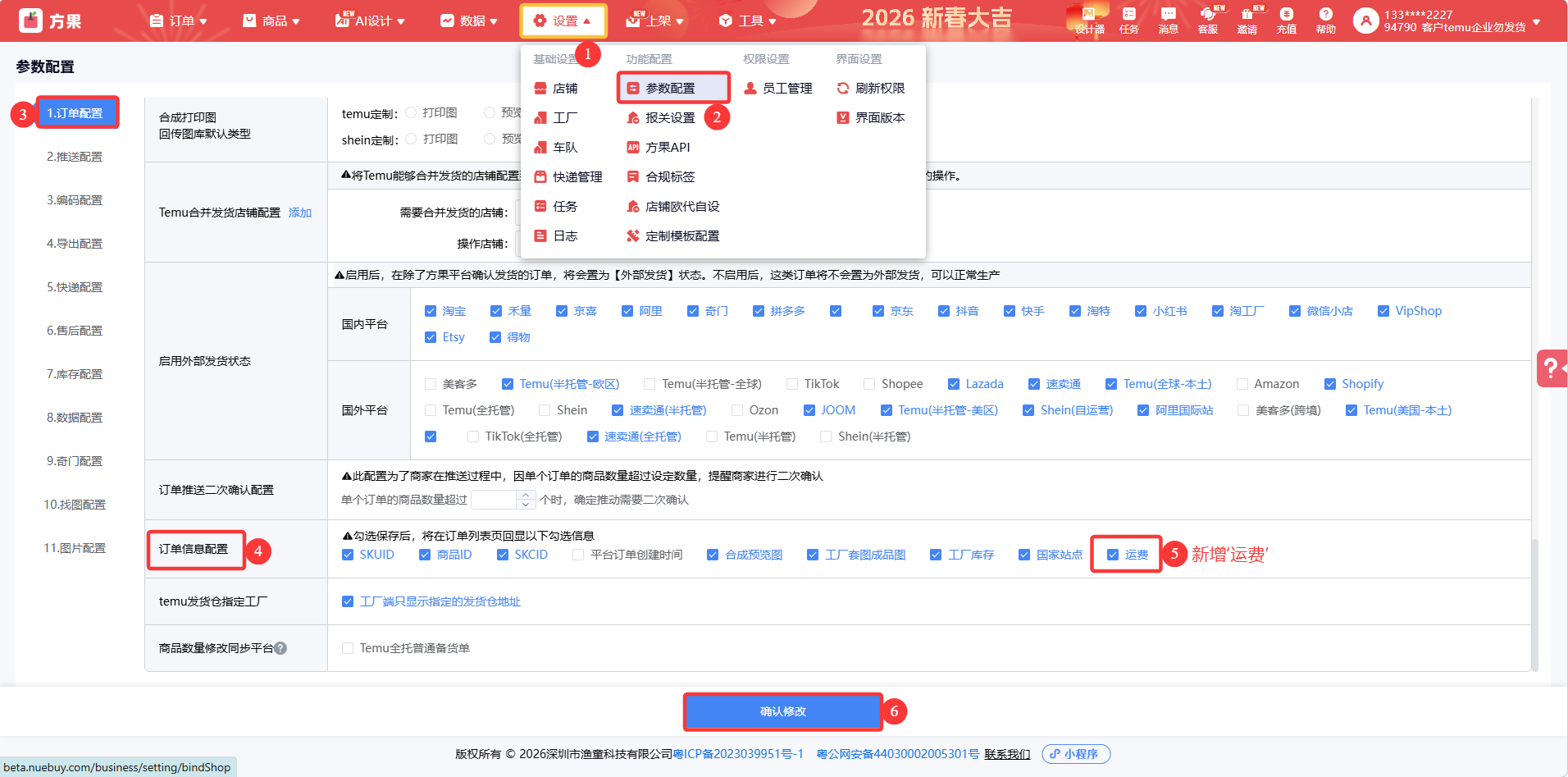Open 员工管理 from the settings menu
The width and height of the screenshot is (1568, 777).
778,89
